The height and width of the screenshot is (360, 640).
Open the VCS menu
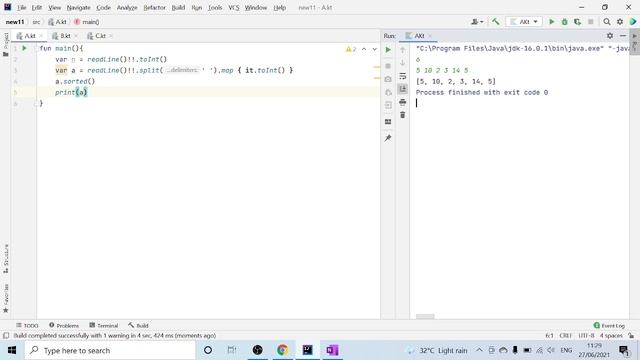pyautogui.click(x=234, y=7)
